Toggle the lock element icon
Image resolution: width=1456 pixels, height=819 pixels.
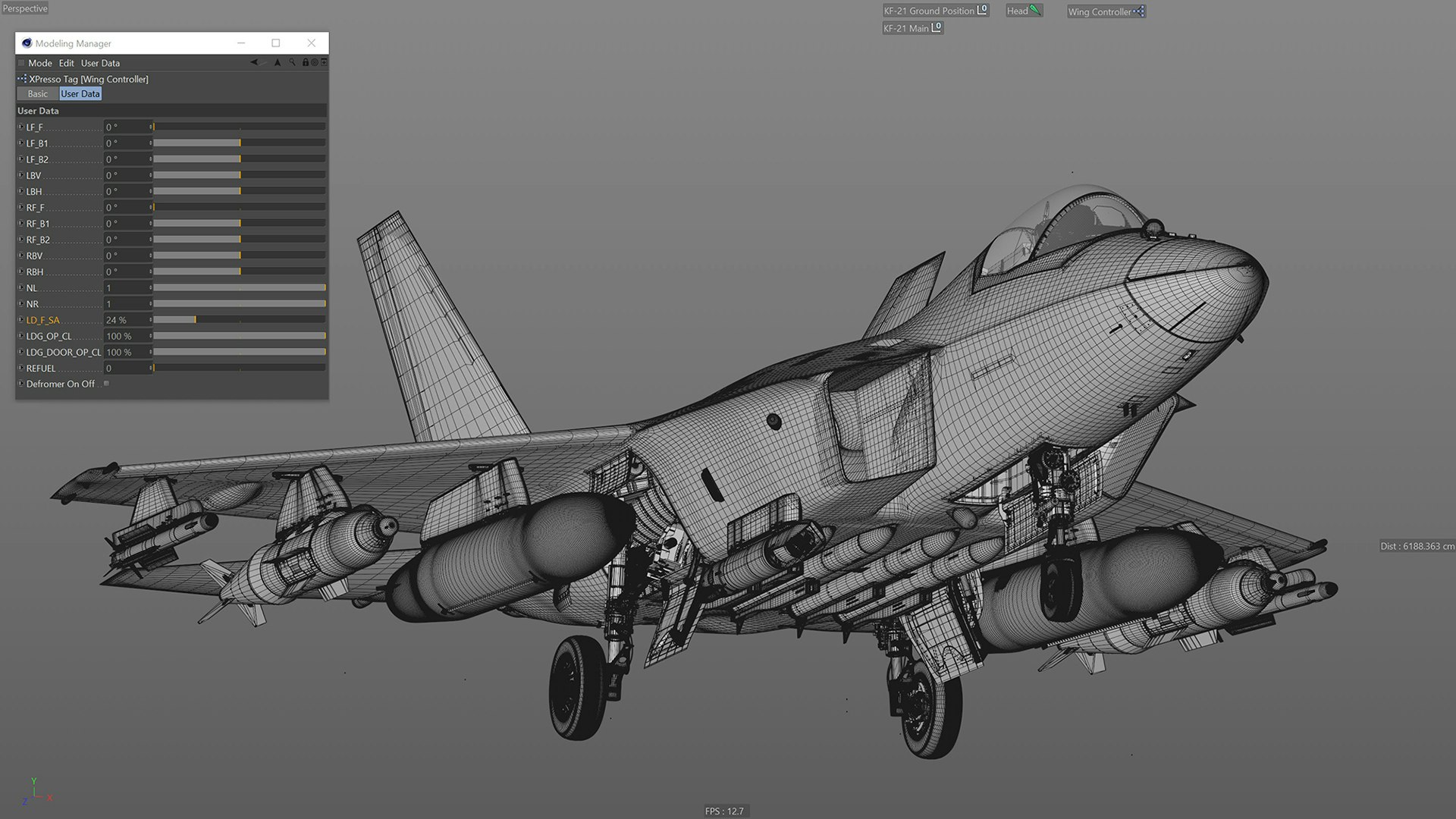(306, 62)
